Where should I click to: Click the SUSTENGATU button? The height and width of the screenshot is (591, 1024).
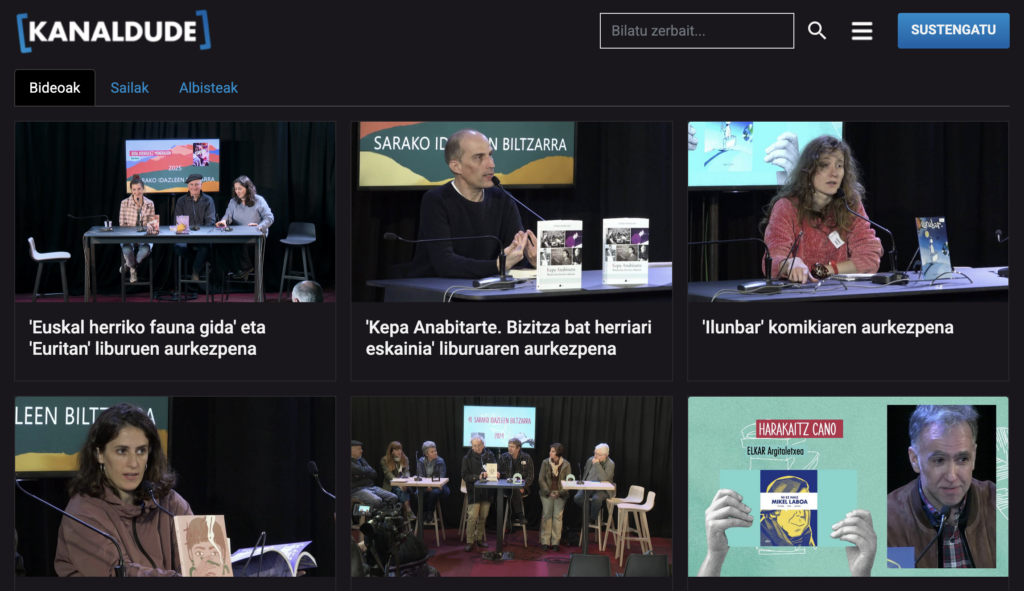tap(953, 30)
